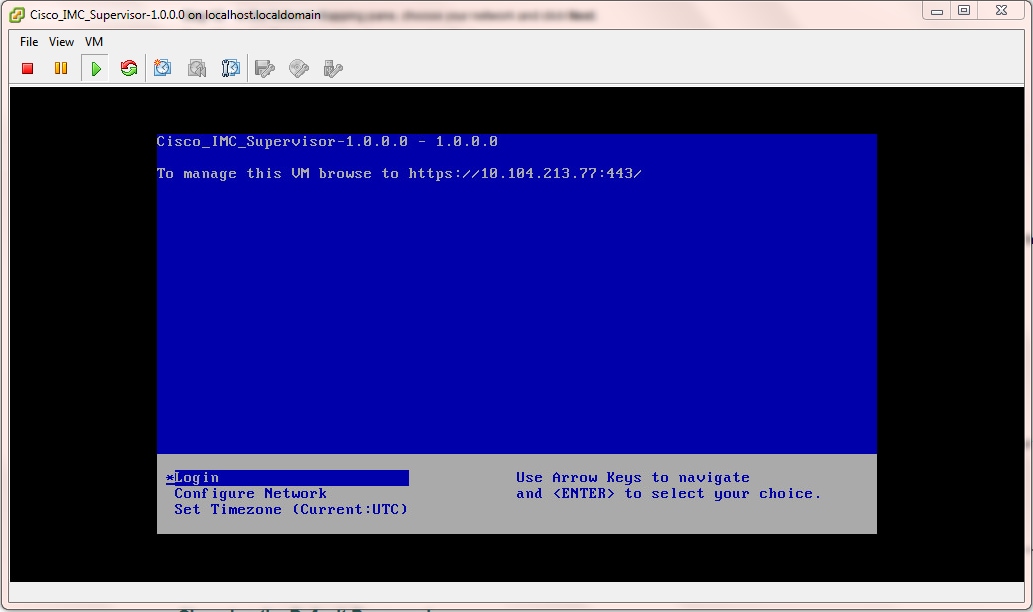1033x612 pixels.
Task: Select the Configure Network console option
Action: pyautogui.click(x=250, y=493)
